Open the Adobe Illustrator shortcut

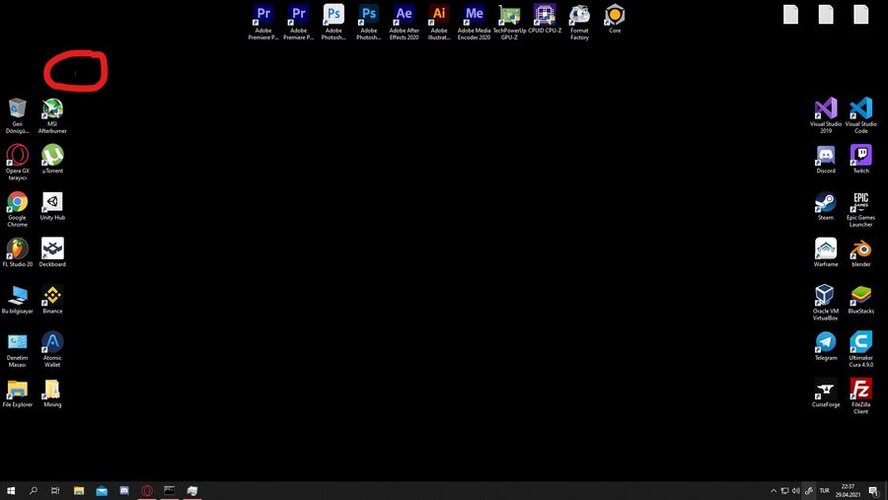tap(439, 22)
